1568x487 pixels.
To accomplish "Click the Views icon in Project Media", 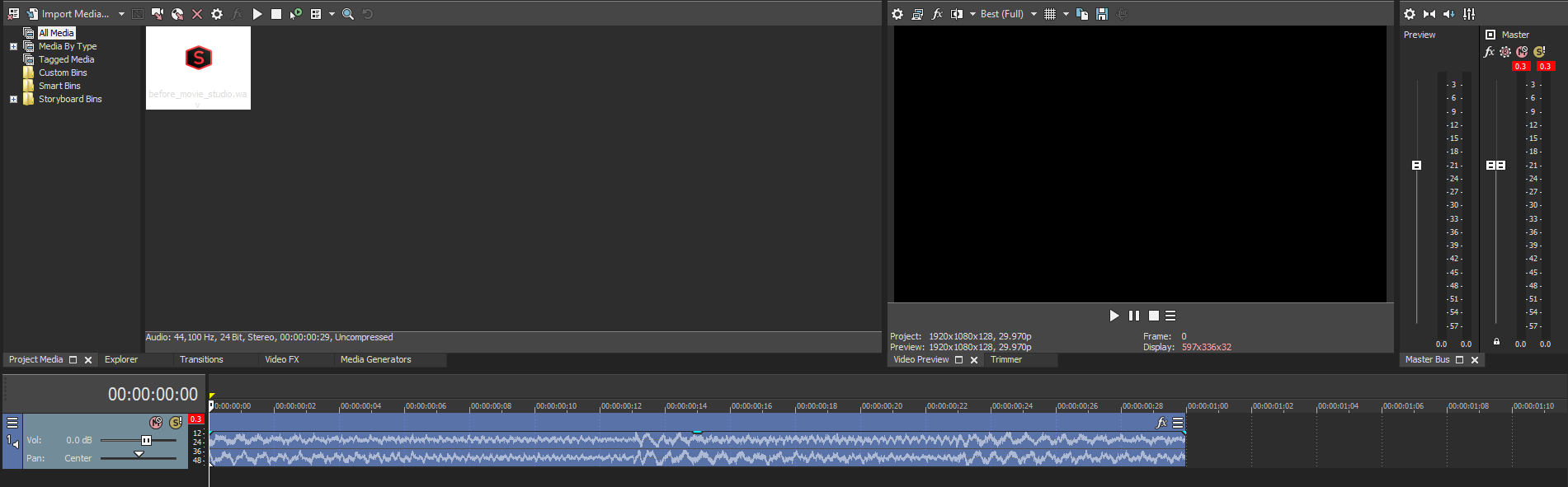I will [x=316, y=14].
